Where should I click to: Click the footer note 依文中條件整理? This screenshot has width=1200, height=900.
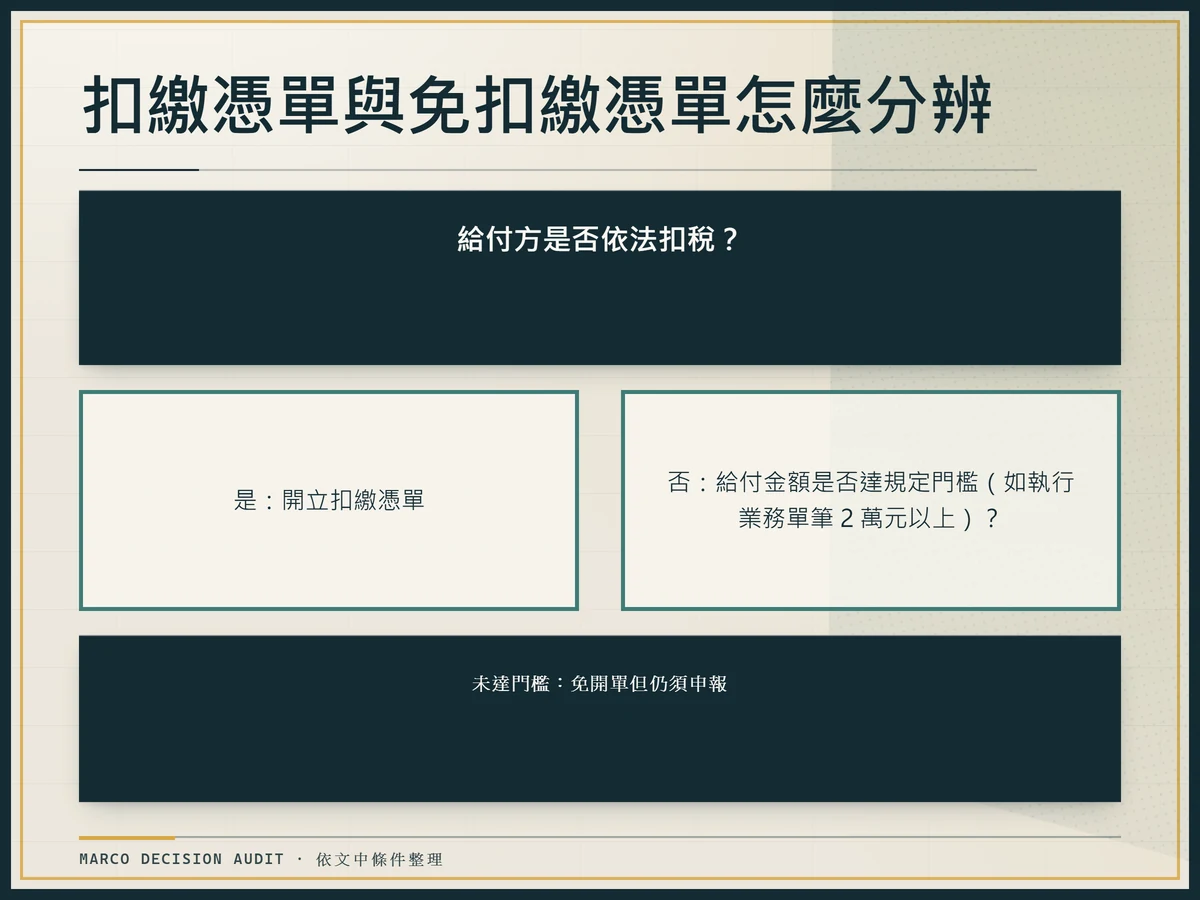(x=379, y=859)
